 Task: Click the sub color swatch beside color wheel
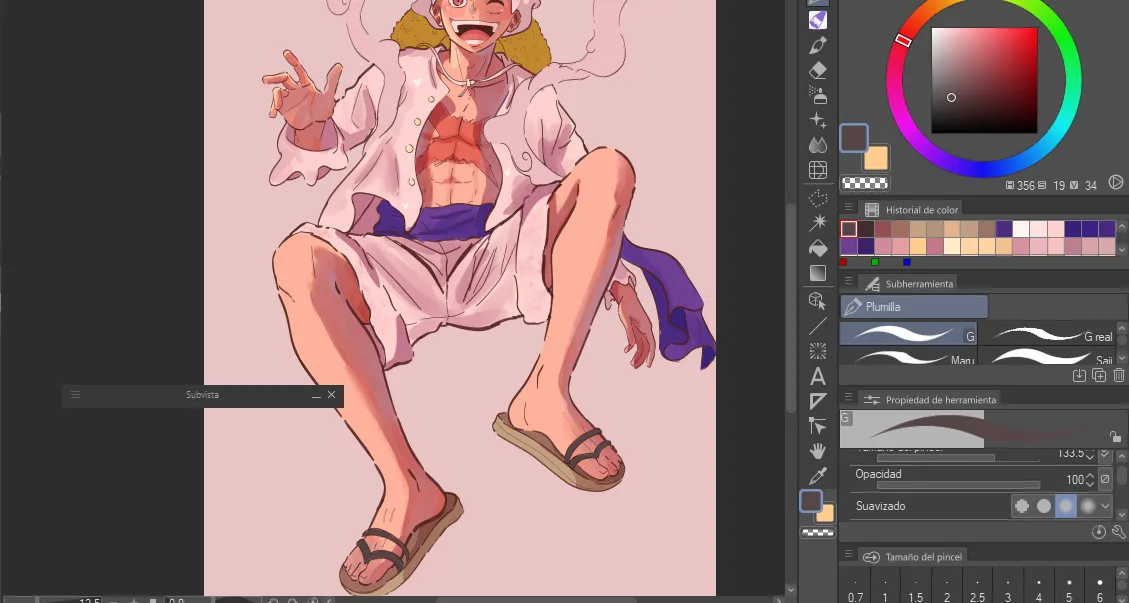tap(877, 159)
